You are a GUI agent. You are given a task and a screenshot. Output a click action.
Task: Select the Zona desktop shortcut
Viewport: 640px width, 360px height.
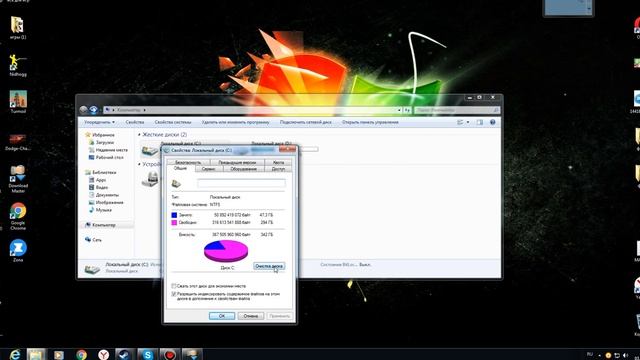[x=18, y=251]
